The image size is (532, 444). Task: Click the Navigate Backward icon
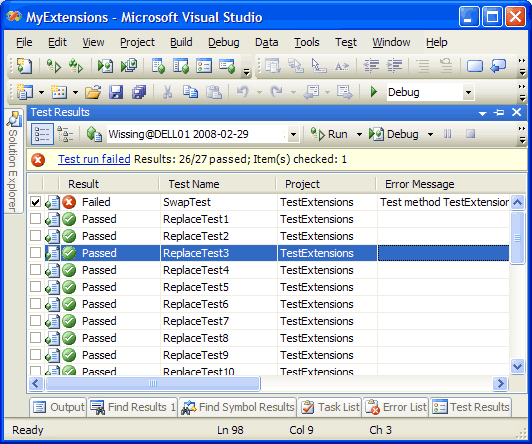pos(311,92)
